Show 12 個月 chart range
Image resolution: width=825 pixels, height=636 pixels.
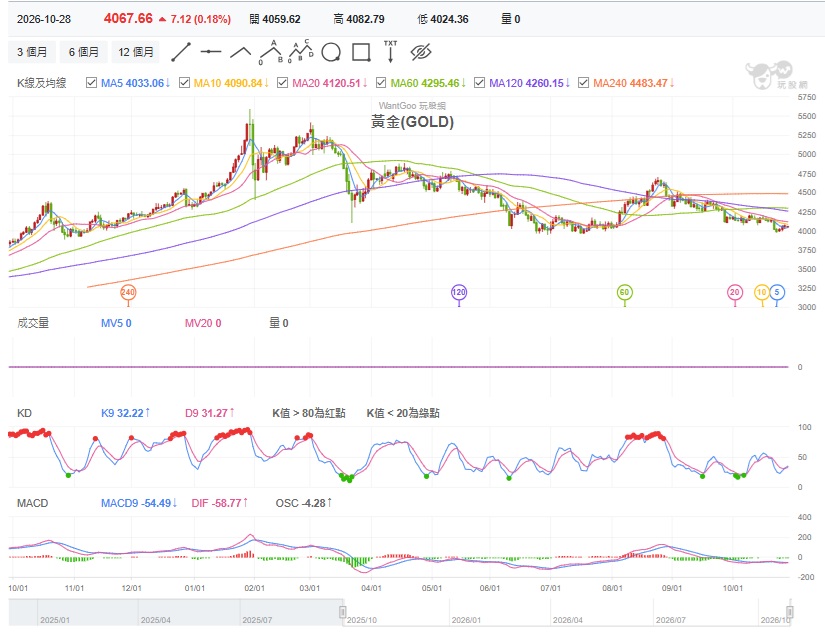136,52
